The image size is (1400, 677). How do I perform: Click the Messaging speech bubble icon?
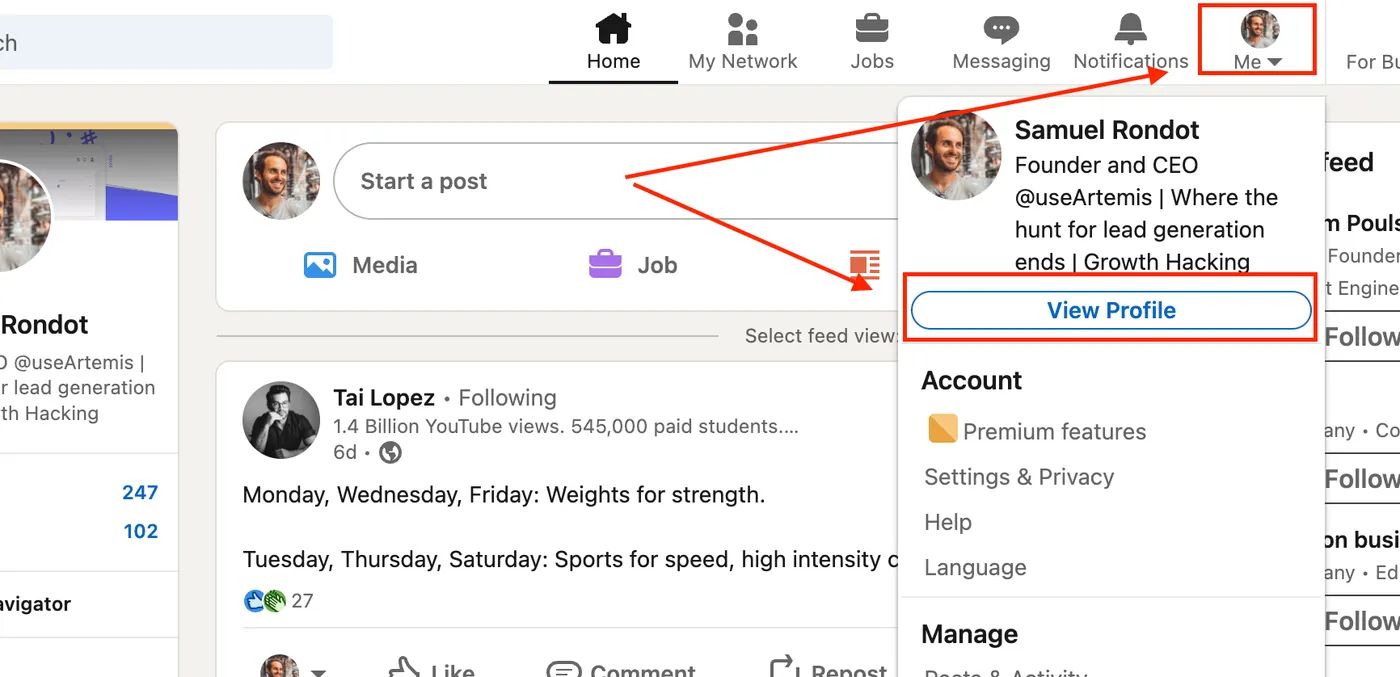point(1001,29)
